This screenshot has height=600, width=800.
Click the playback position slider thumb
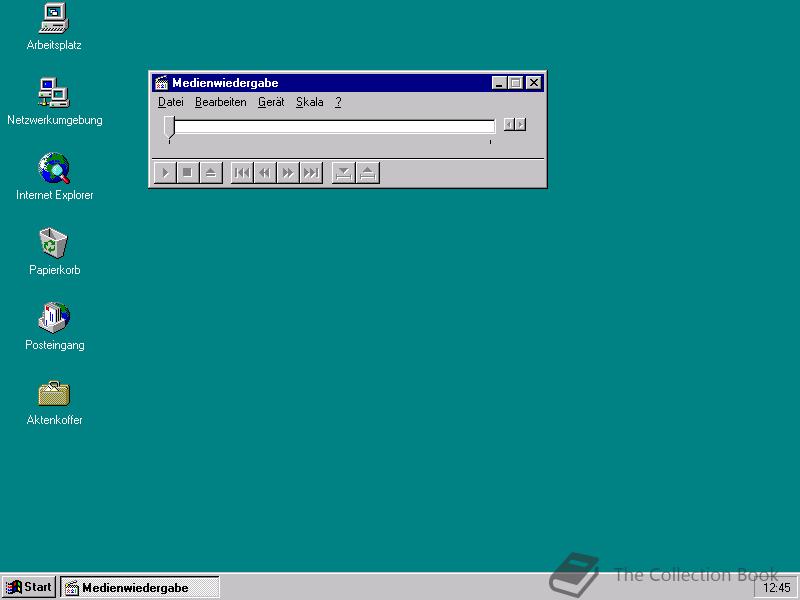tap(169, 128)
